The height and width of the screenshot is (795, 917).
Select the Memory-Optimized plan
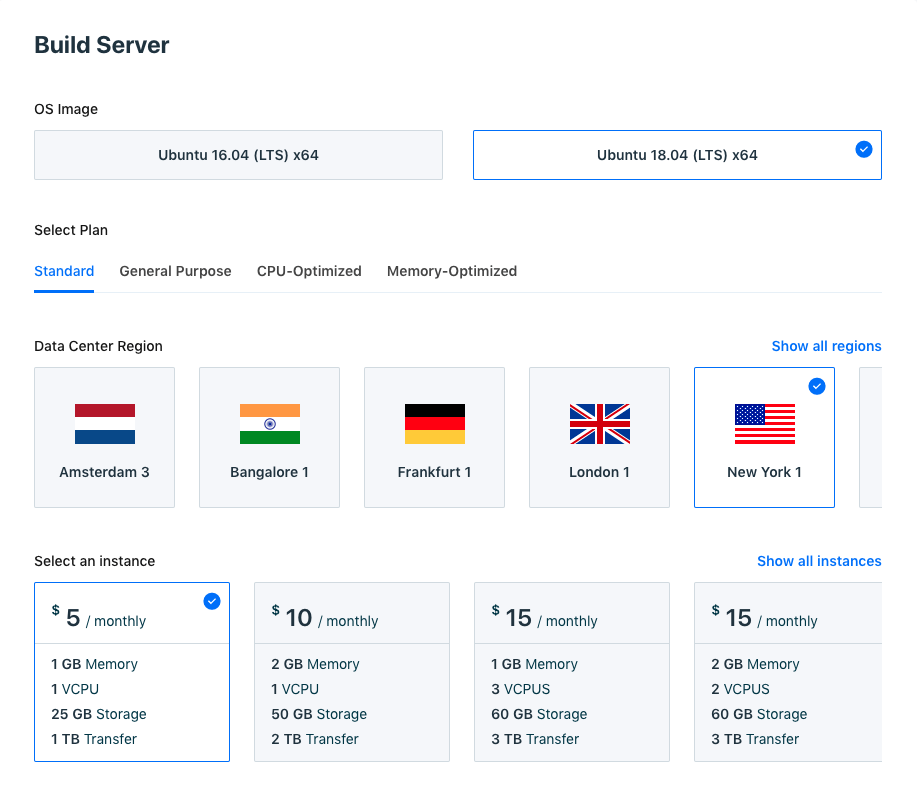pyautogui.click(x=451, y=271)
